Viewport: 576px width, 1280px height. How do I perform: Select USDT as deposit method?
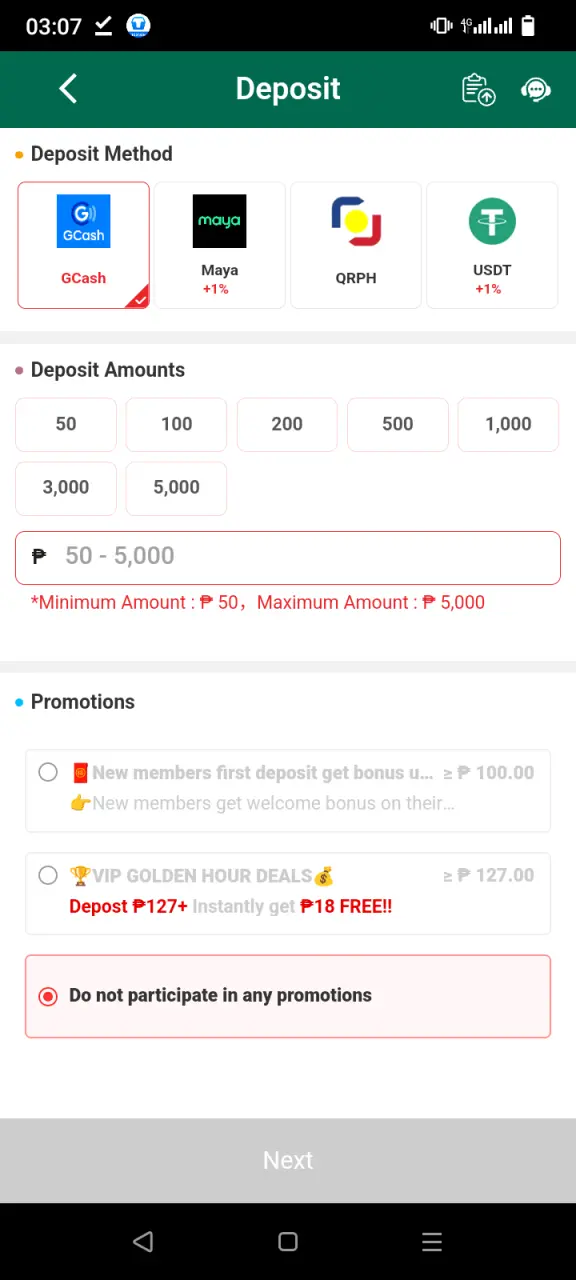click(491, 245)
